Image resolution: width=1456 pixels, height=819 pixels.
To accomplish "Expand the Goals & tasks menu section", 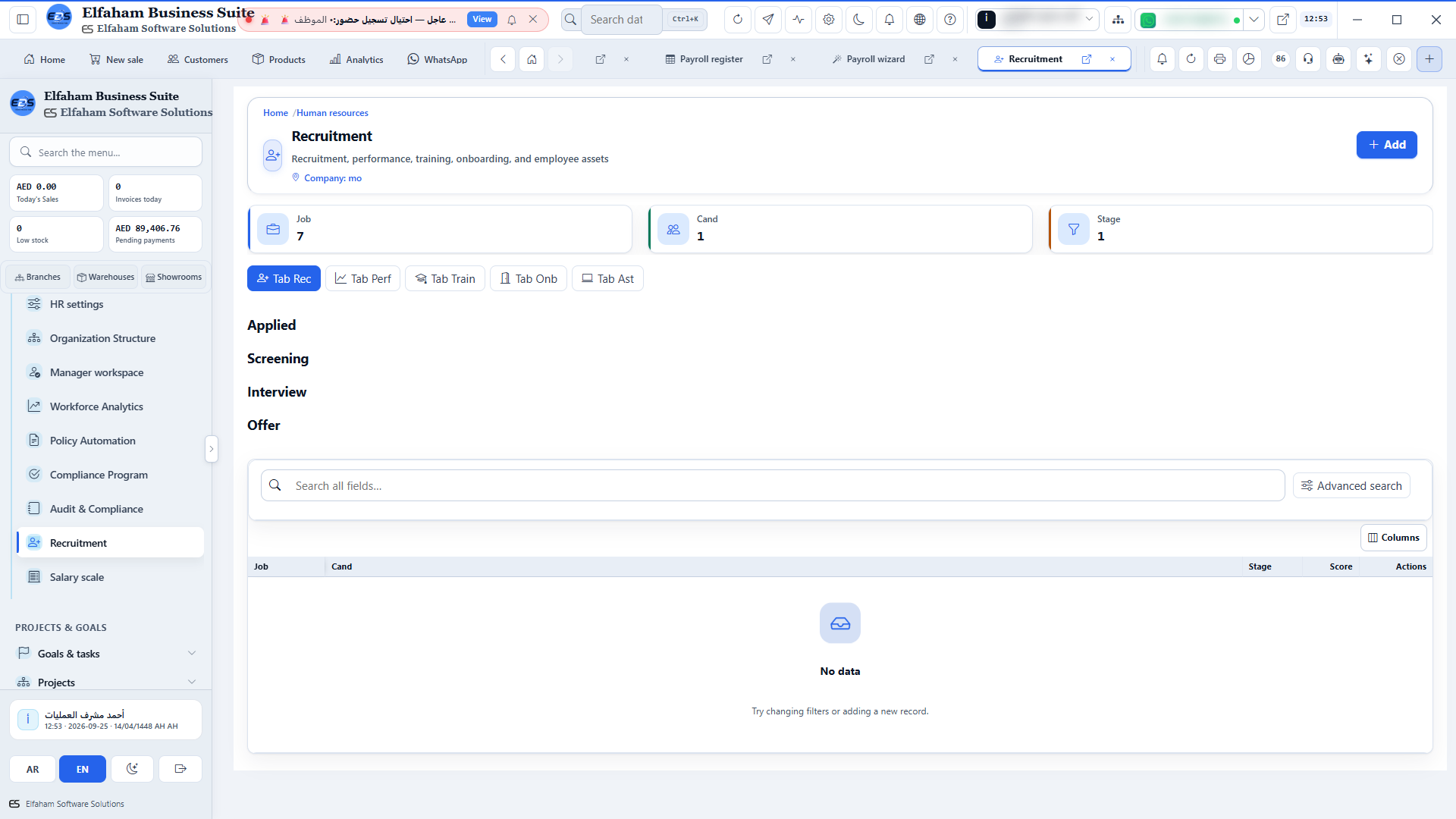I will click(x=106, y=654).
